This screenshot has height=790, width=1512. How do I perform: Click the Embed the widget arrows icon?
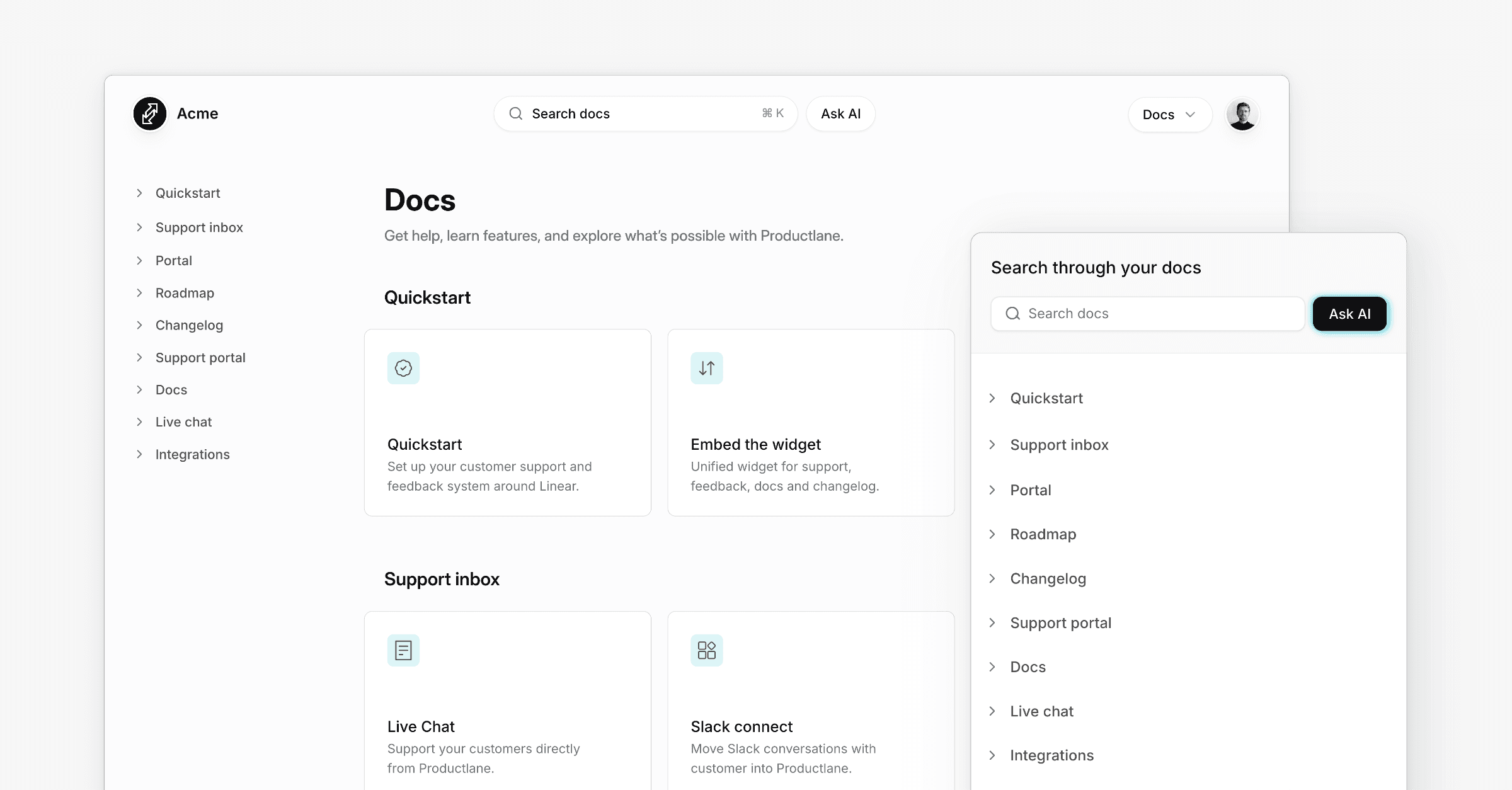pos(707,368)
